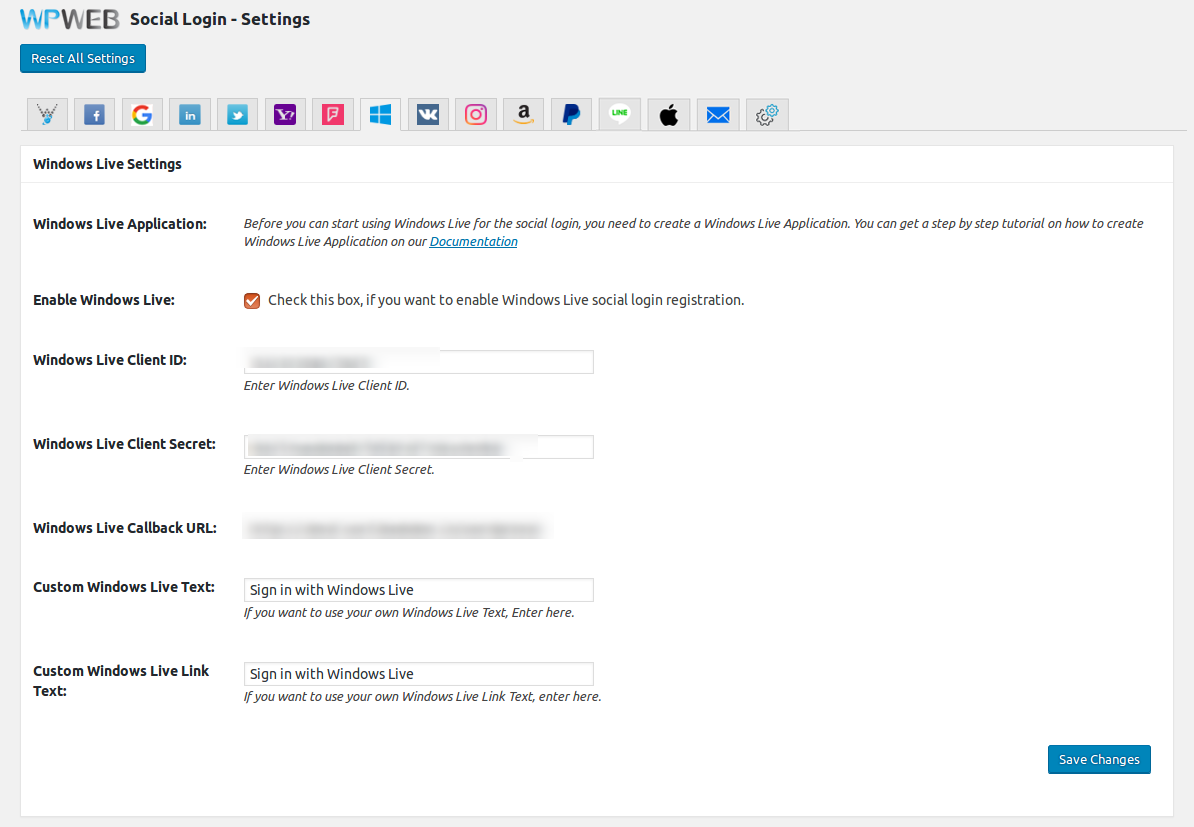
Task: Disable the Enable Windows Live checkbox
Action: coord(252,300)
